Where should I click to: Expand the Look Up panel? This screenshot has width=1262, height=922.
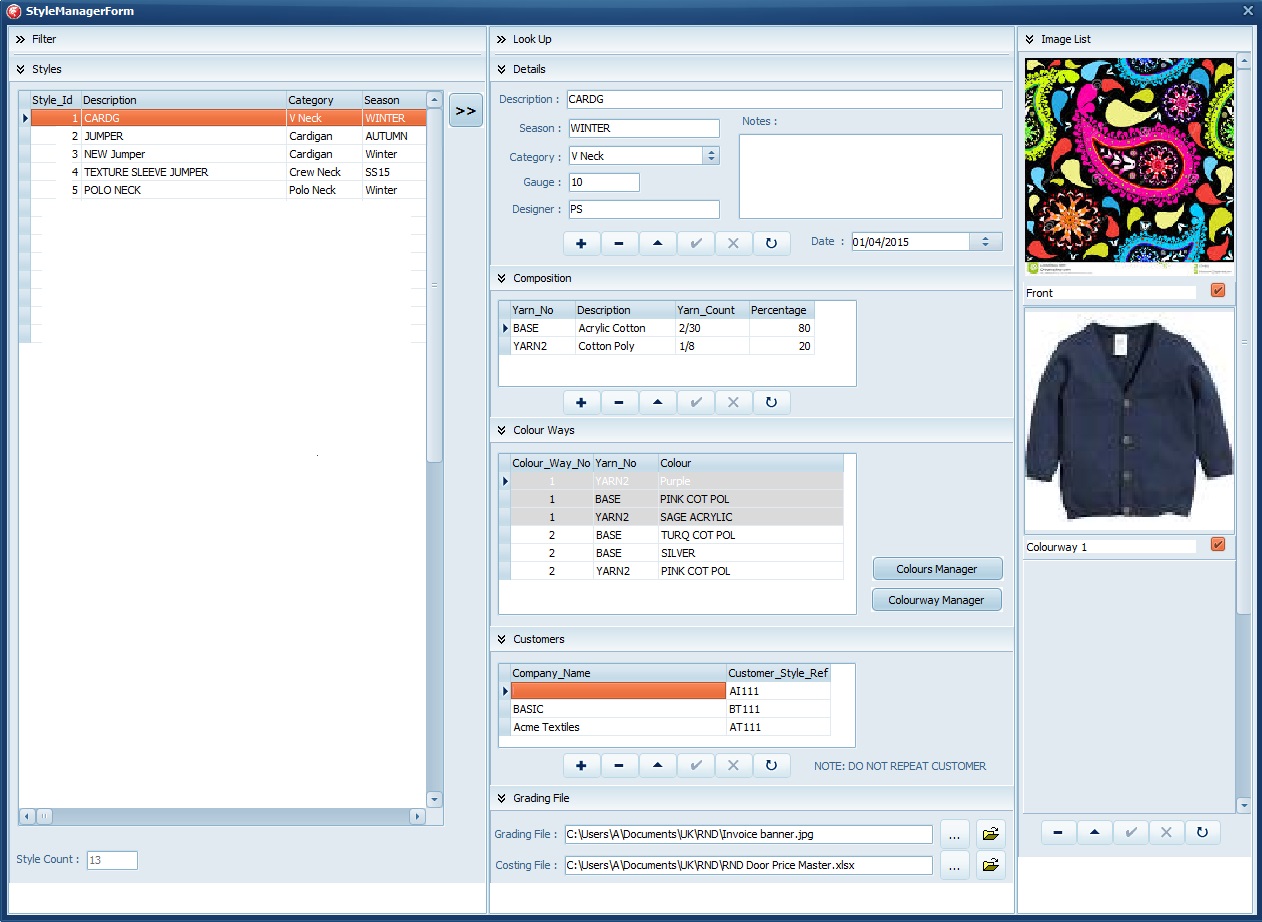tap(501, 39)
